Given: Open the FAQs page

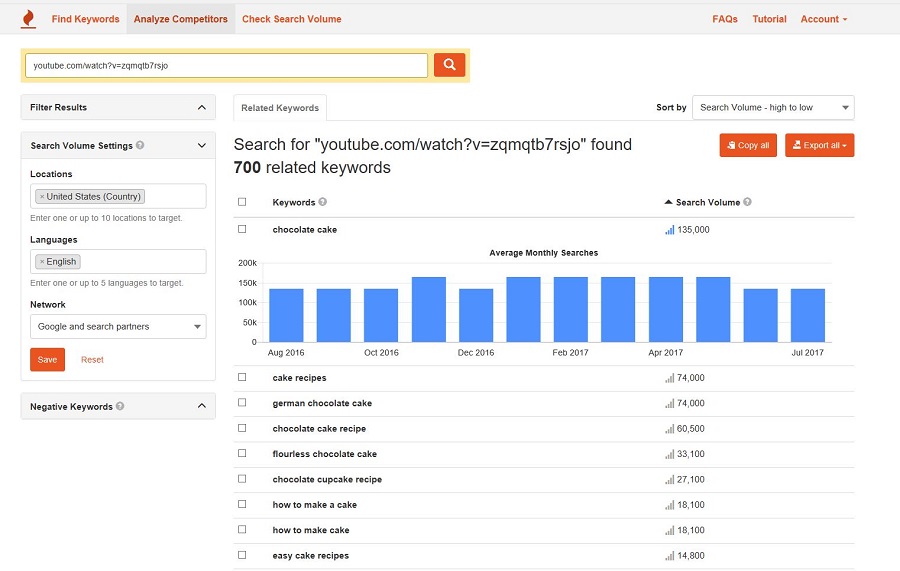Looking at the screenshot, I should pos(725,19).
